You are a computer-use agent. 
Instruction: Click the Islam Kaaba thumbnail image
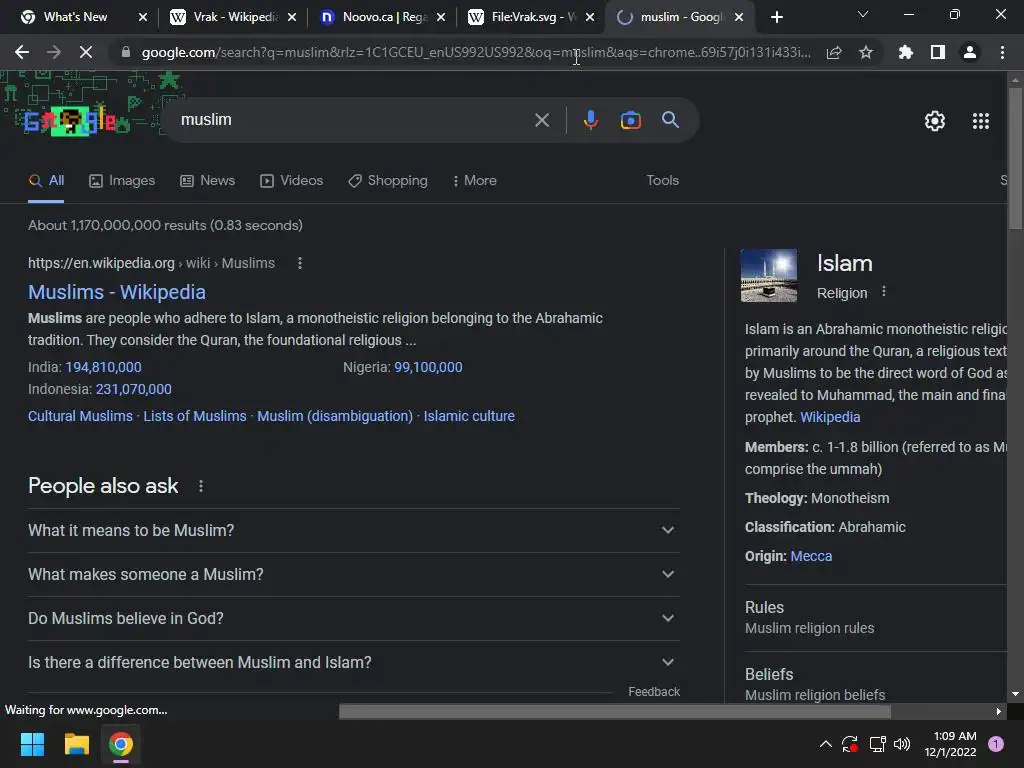(x=769, y=275)
